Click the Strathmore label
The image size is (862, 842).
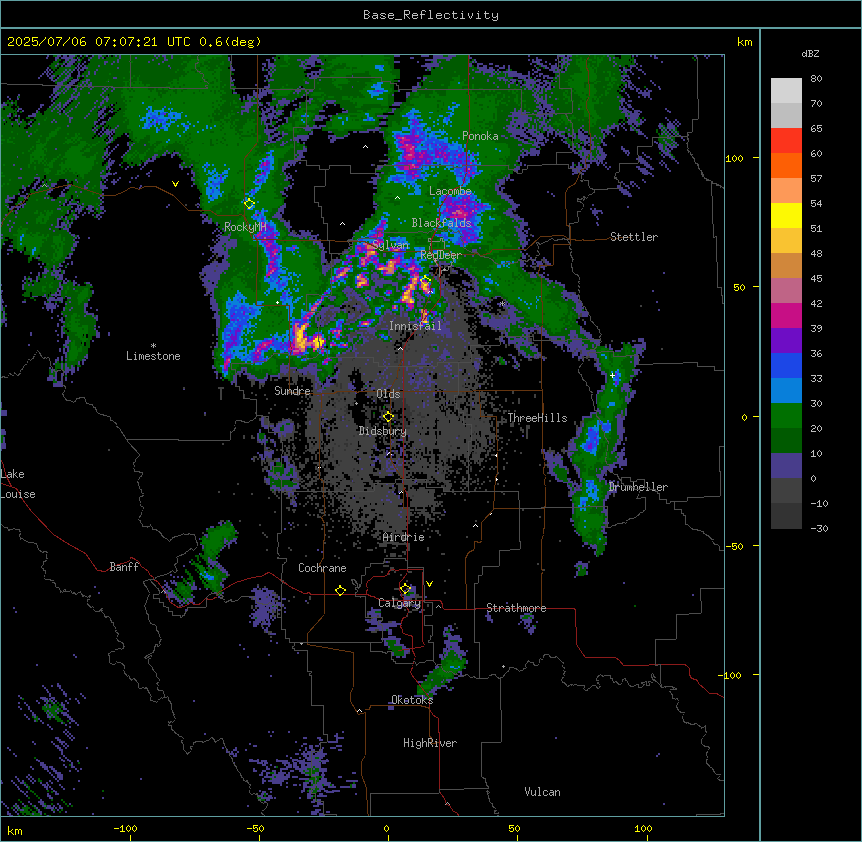[516, 608]
